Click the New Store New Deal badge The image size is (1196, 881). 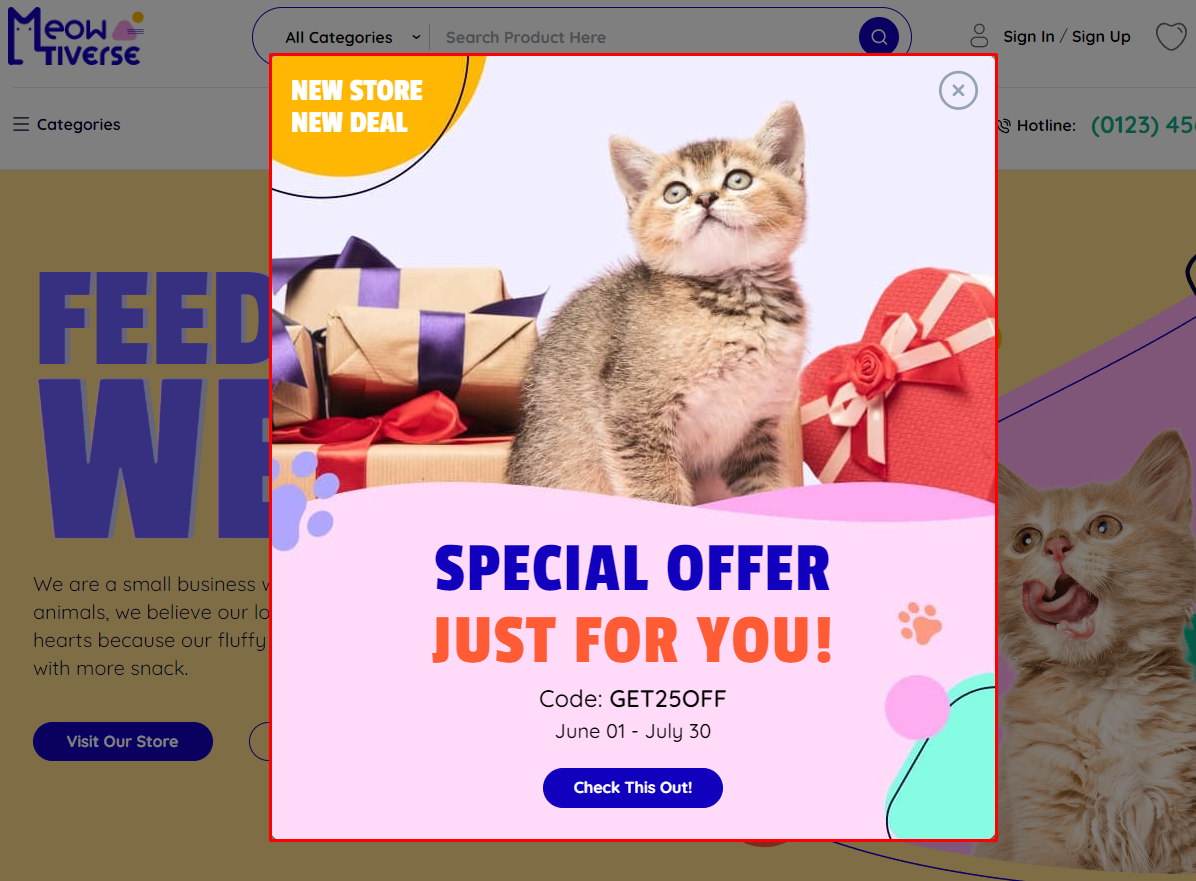(x=356, y=107)
